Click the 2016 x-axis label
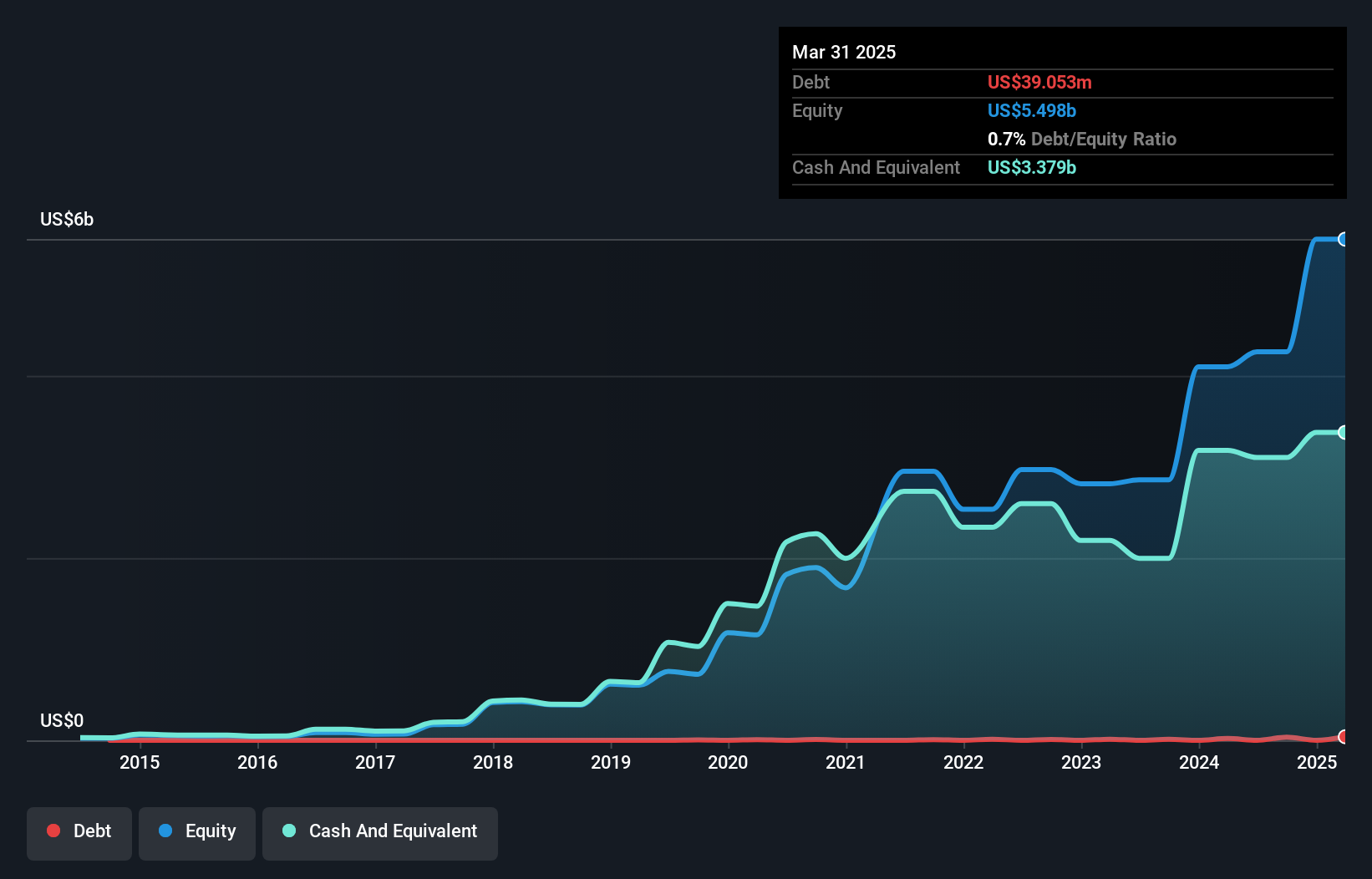 pyautogui.click(x=257, y=762)
